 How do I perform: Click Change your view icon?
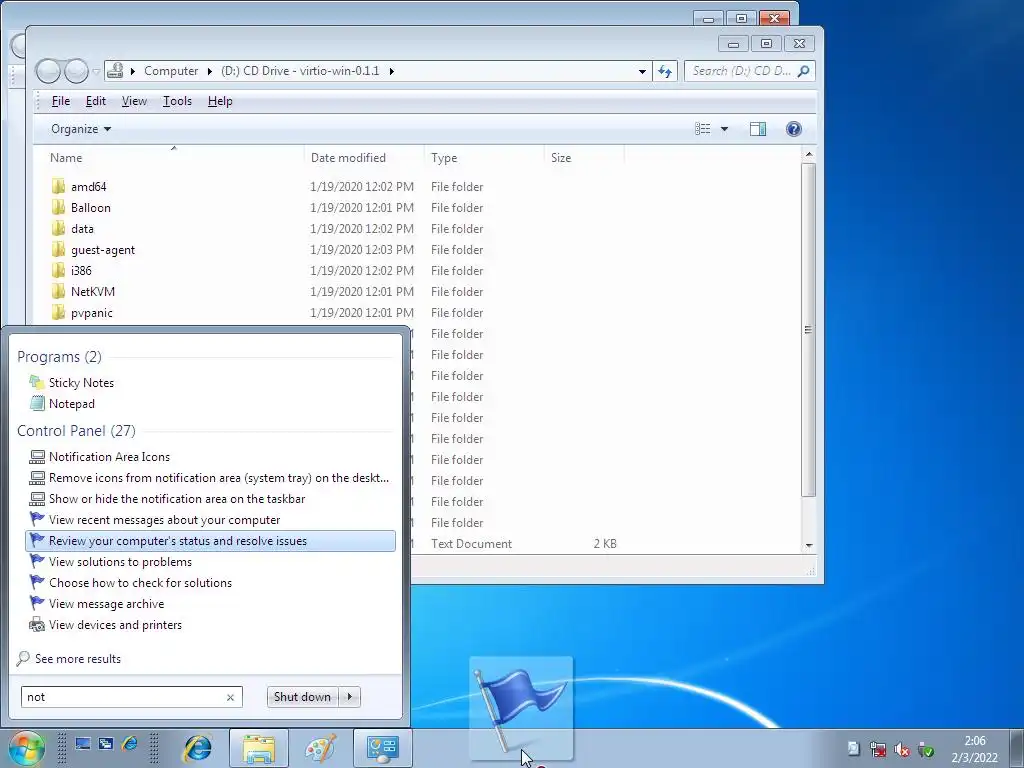point(703,129)
